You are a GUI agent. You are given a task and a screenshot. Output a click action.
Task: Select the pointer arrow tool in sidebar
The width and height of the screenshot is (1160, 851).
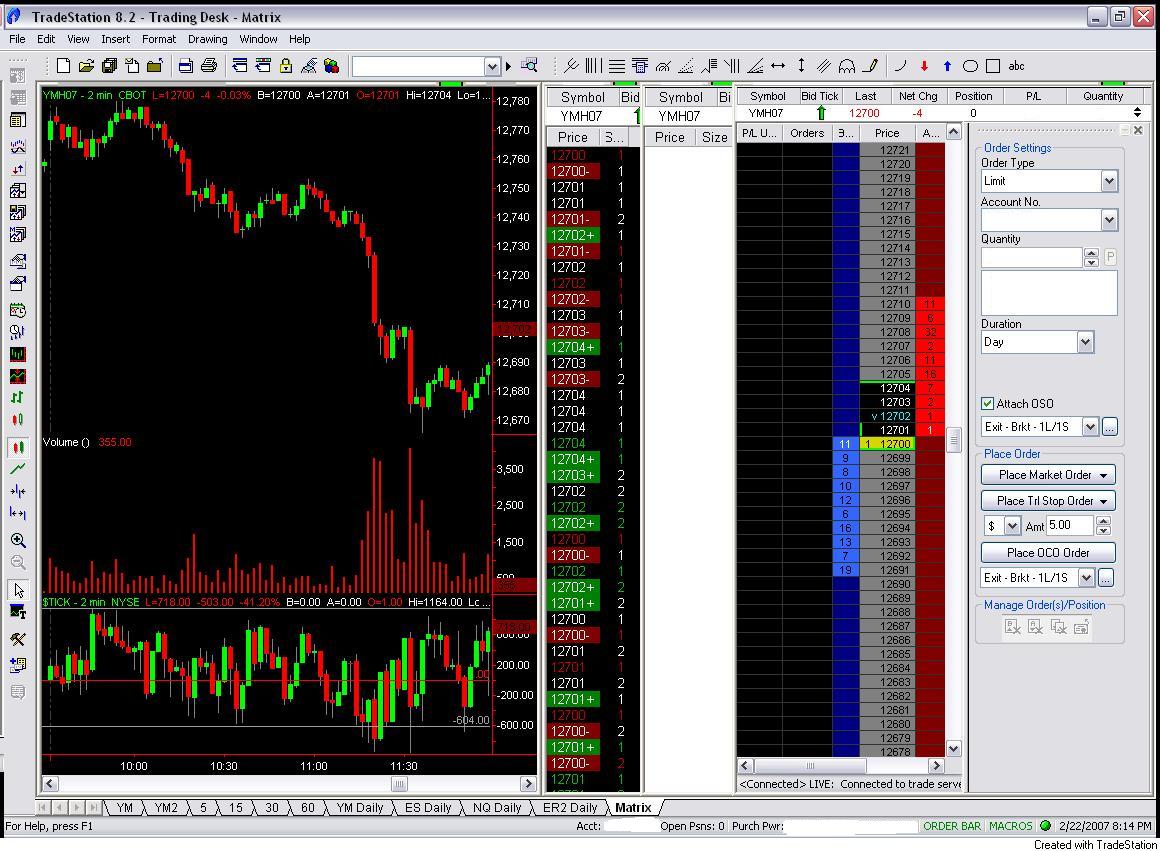click(x=18, y=590)
